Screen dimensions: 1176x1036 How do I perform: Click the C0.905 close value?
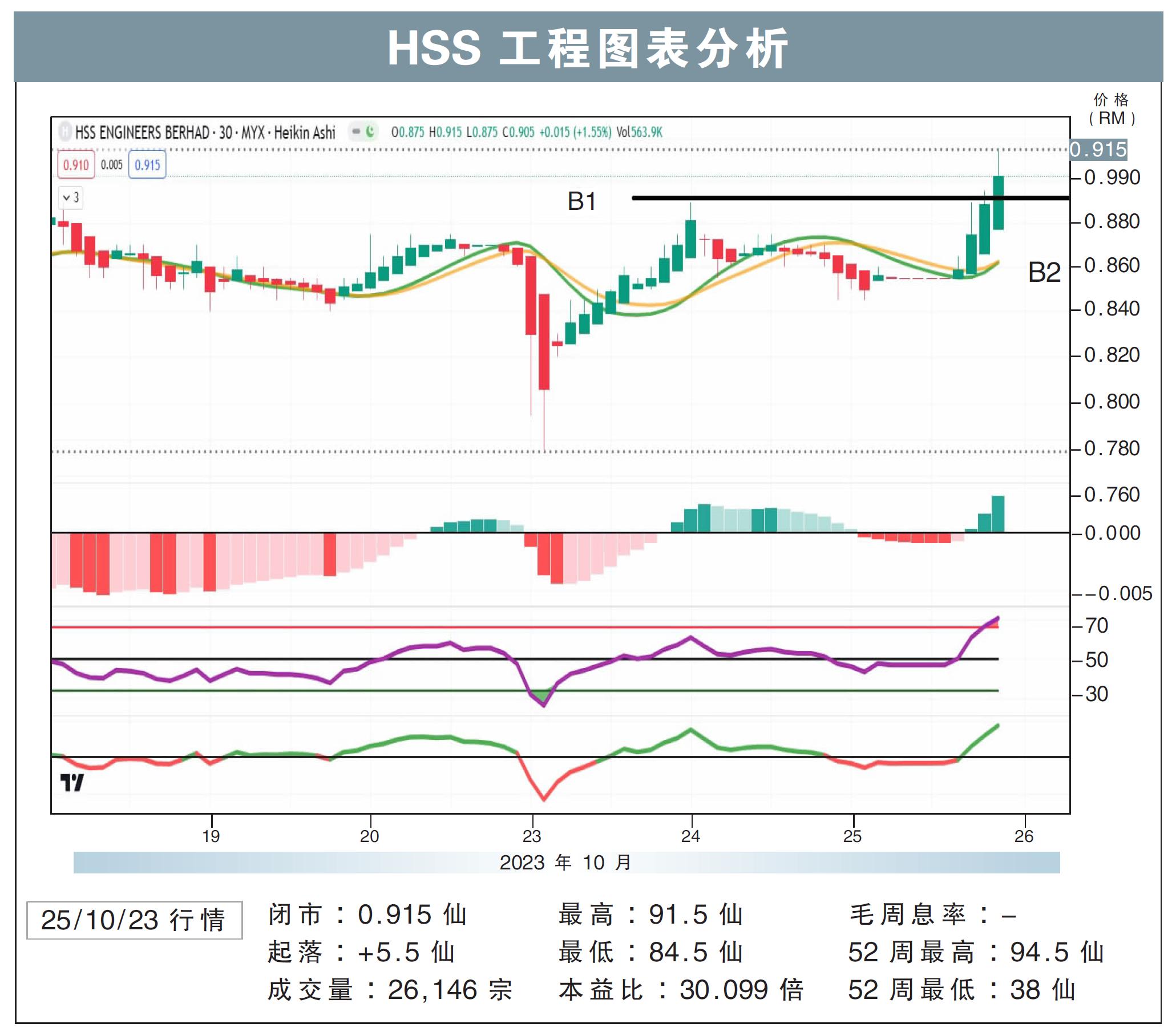coord(518,132)
